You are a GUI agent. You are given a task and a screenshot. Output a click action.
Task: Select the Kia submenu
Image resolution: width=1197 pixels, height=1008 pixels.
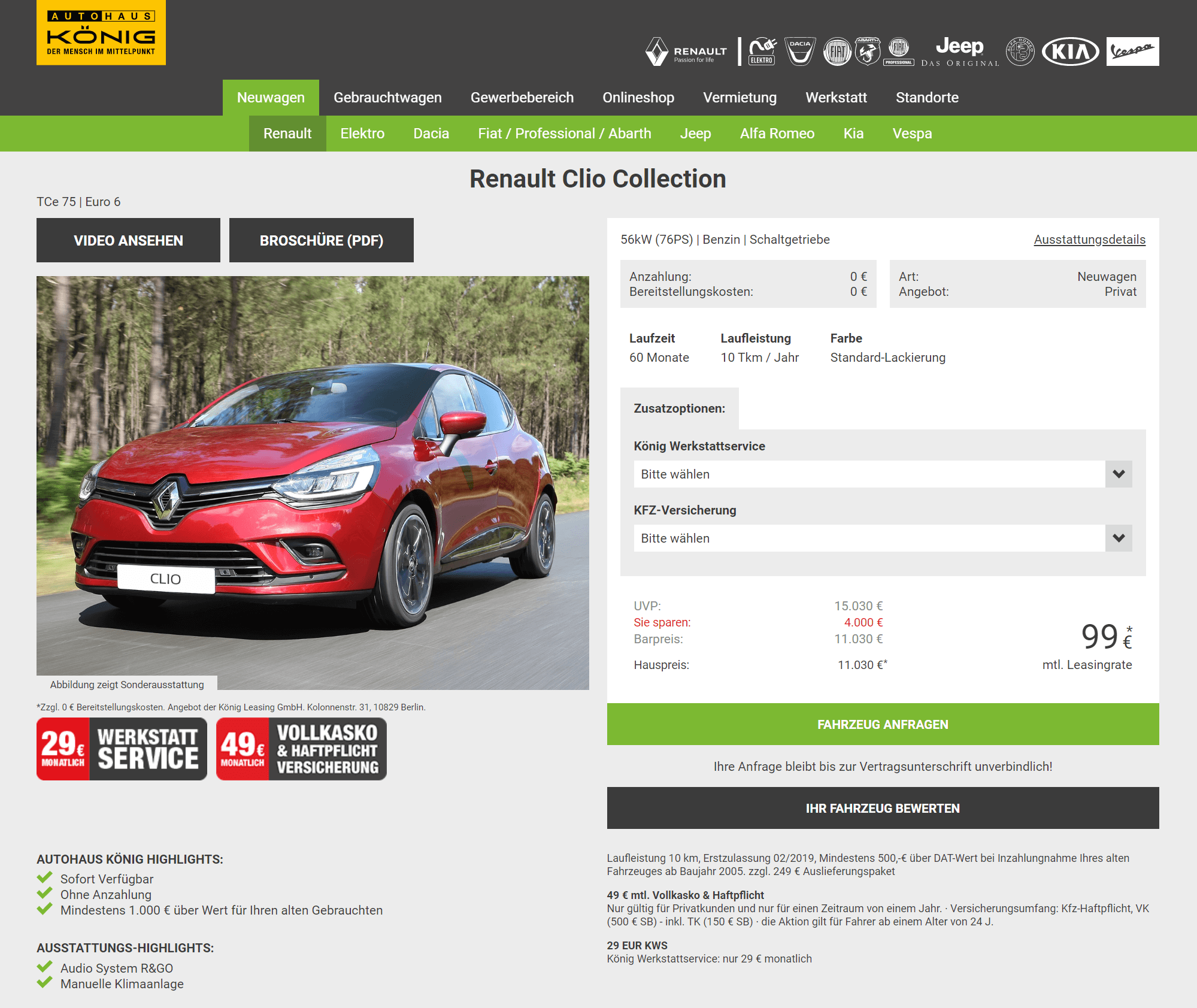853,134
